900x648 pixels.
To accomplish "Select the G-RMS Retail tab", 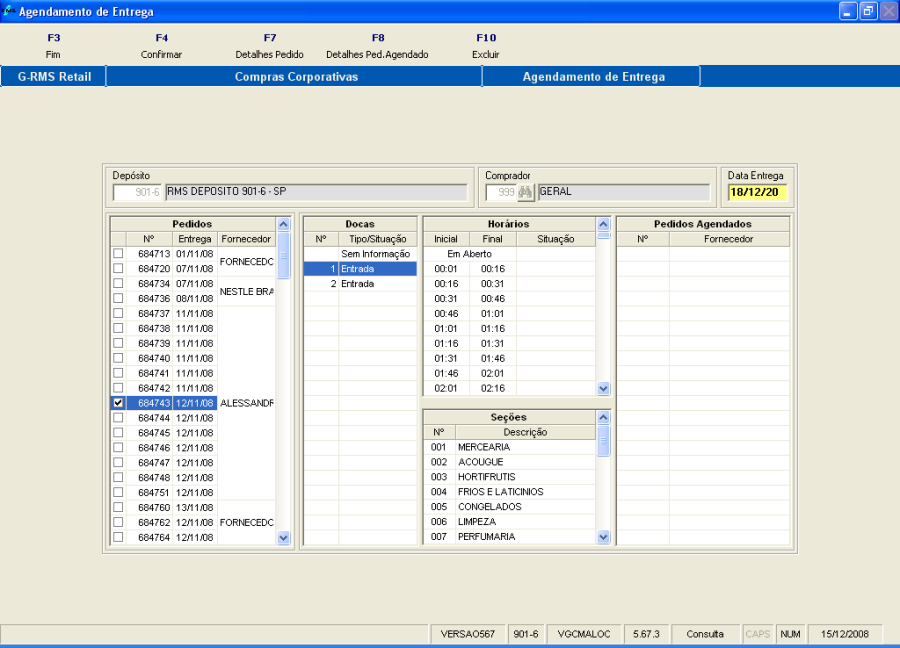I will pyautogui.click(x=54, y=77).
